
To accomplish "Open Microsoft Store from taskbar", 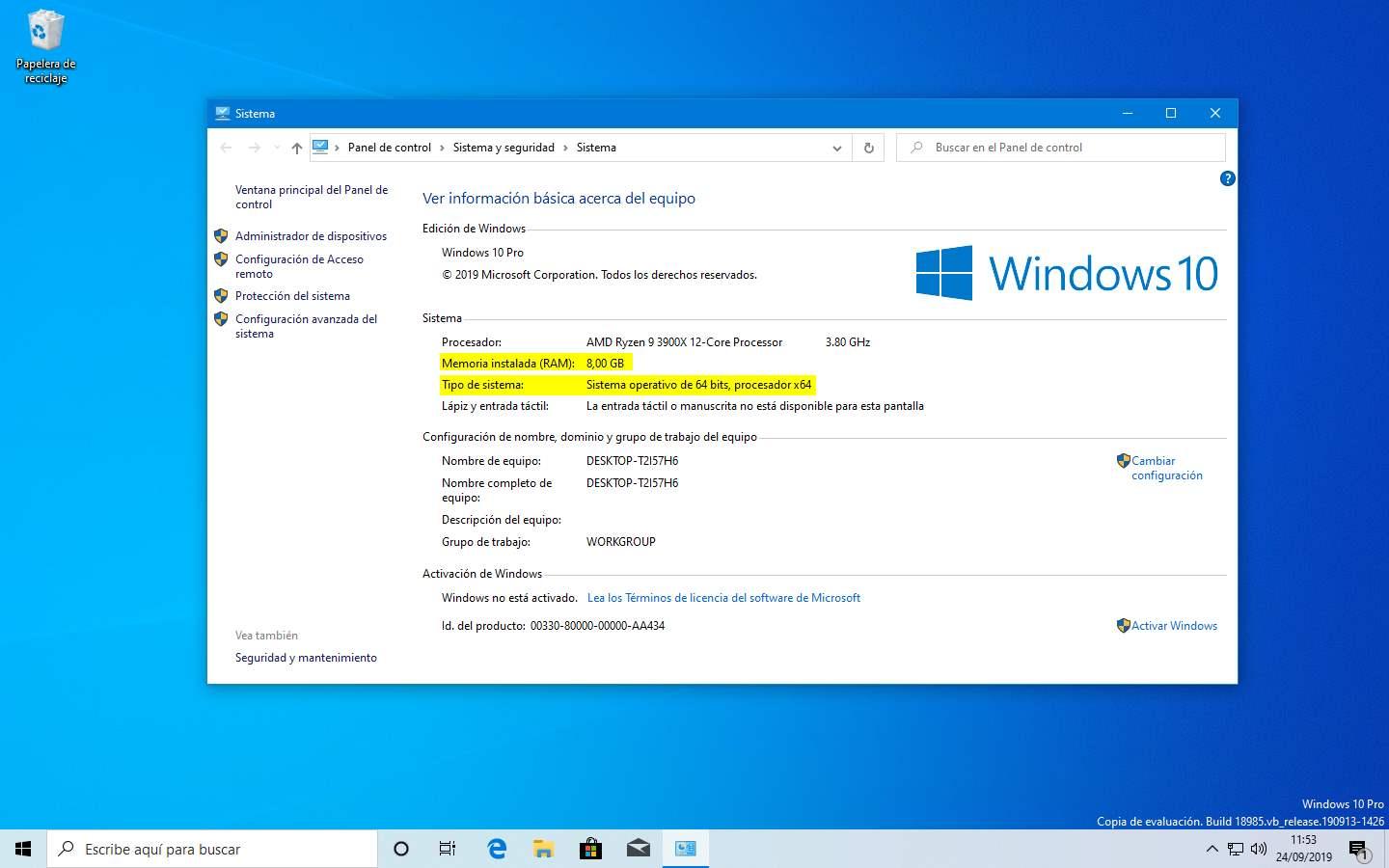I will tap(590, 849).
